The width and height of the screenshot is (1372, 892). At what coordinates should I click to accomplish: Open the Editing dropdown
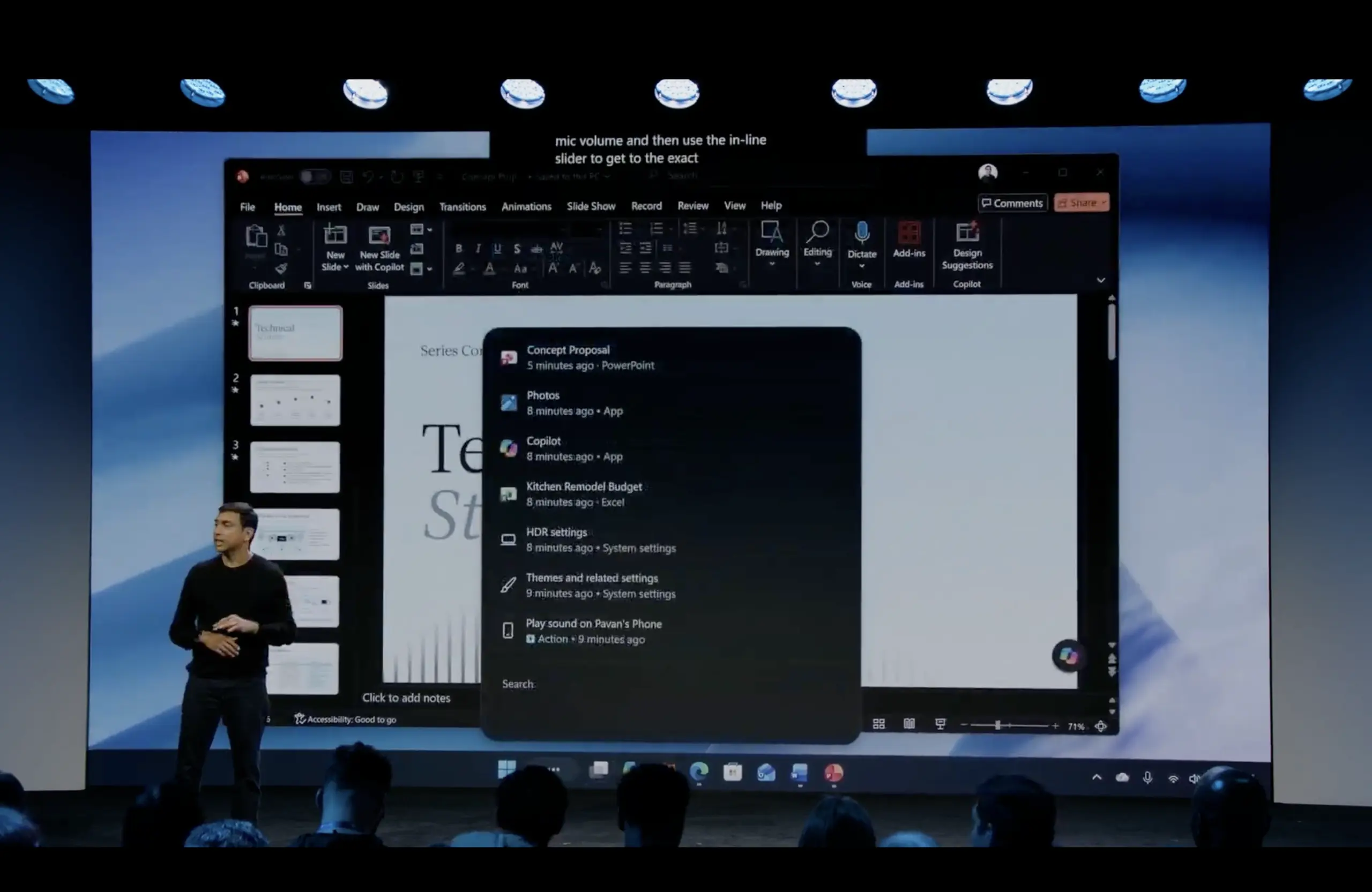pos(817,244)
